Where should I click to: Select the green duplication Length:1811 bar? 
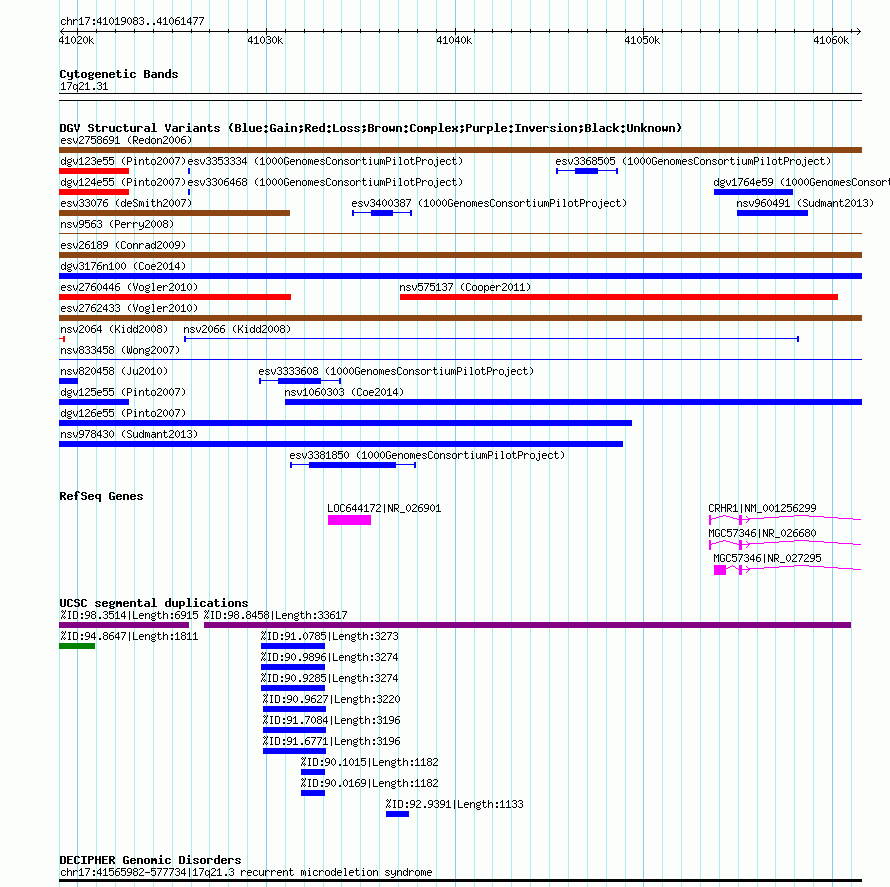tap(77, 646)
